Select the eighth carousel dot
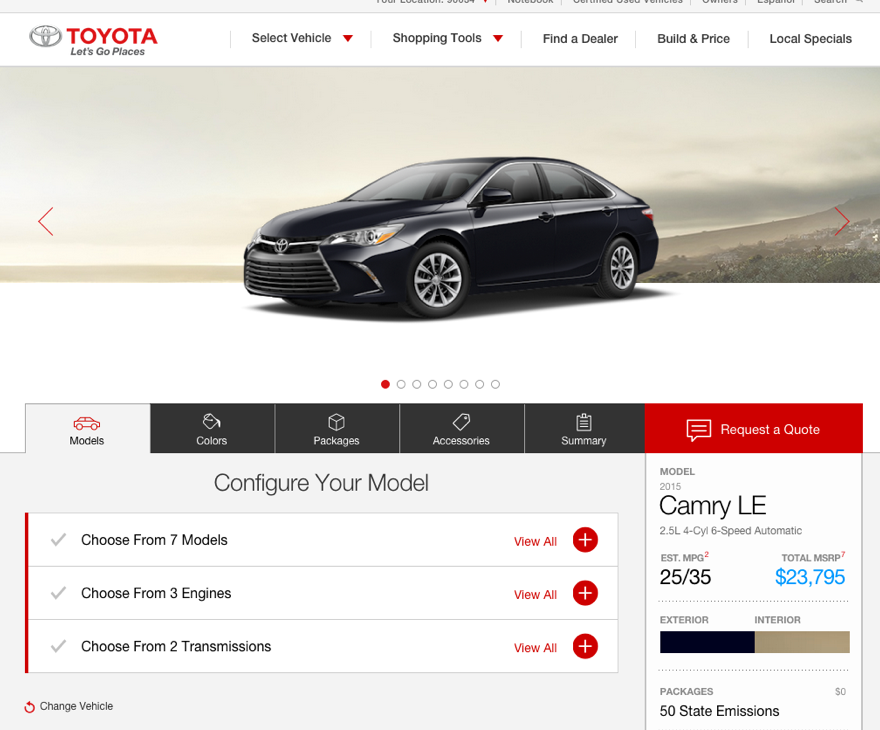The width and height of the screenshot is (880, 730). click(495, 384)
